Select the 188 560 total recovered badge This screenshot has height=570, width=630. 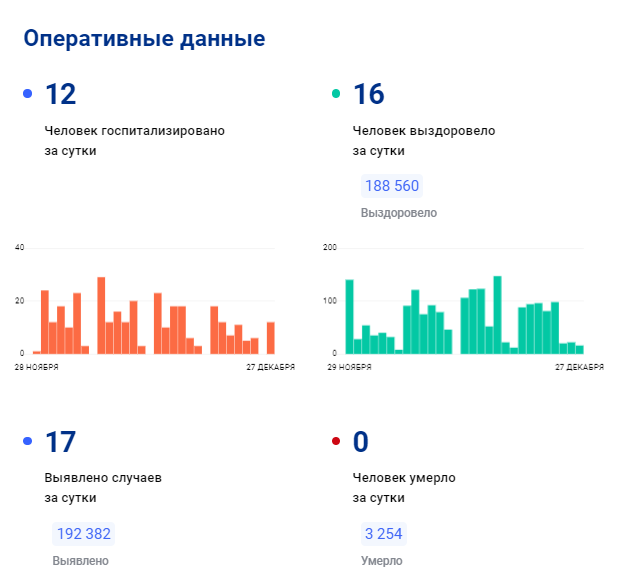(x=392, y=186)
